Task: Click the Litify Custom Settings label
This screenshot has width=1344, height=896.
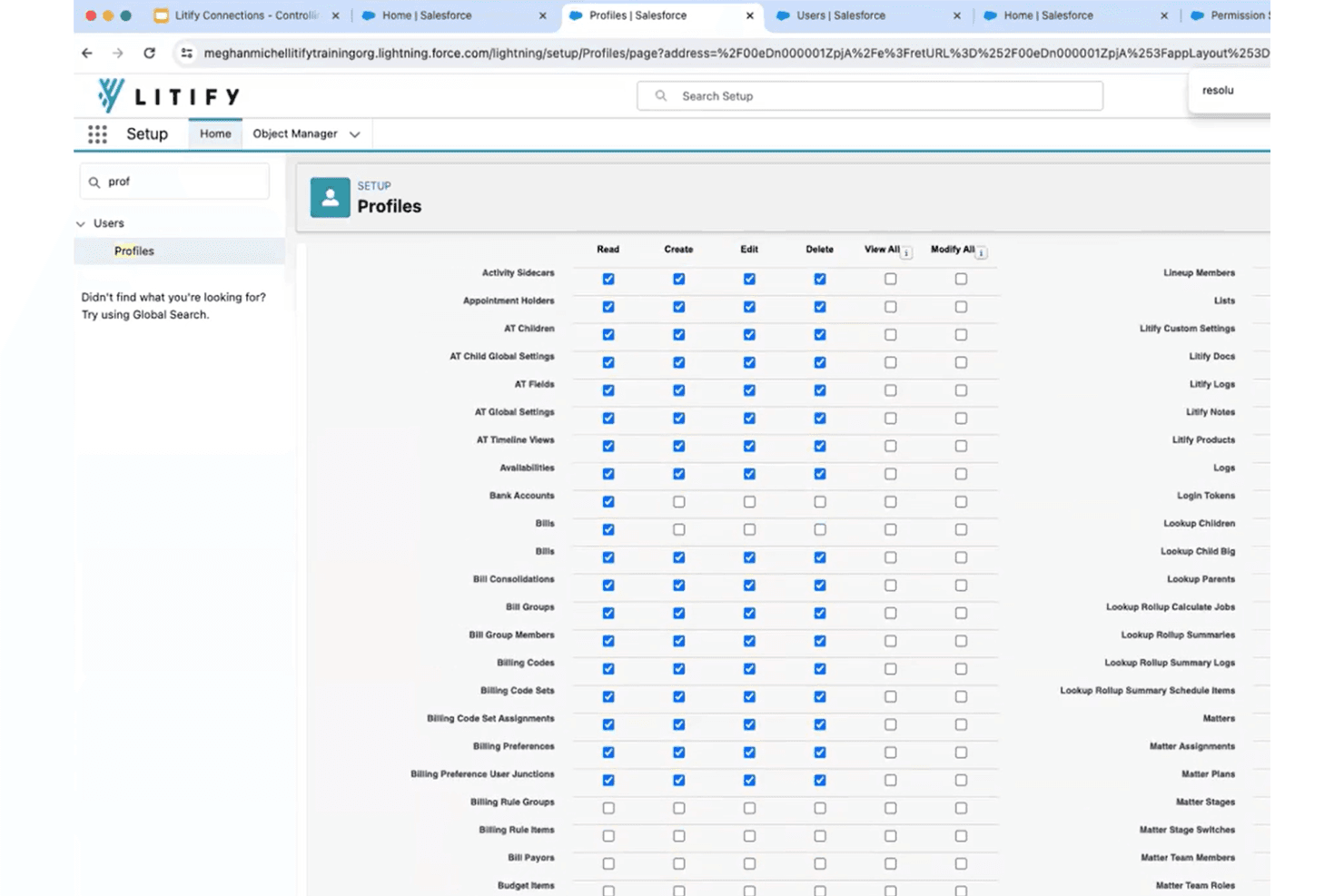Action: [1188, 329]
